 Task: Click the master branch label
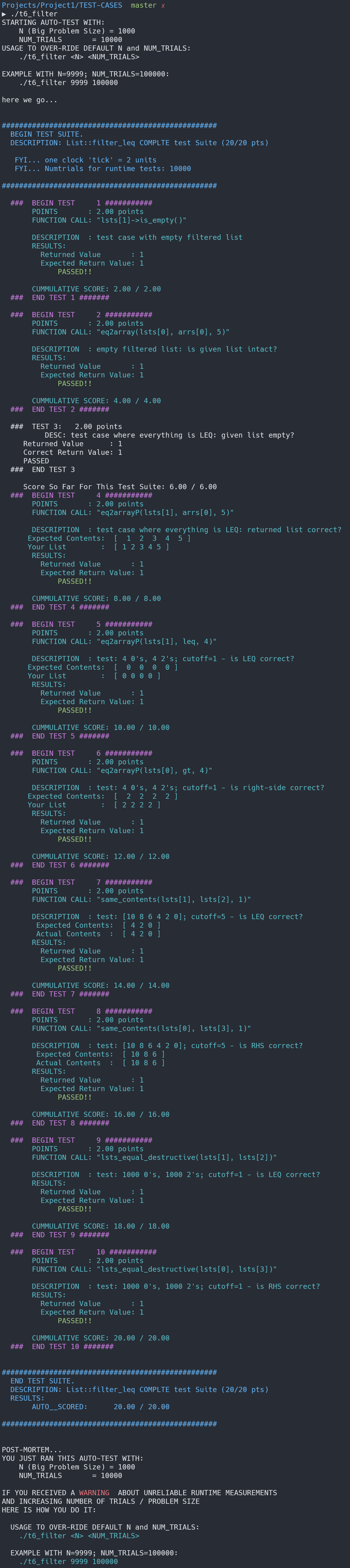pos(143,6)
